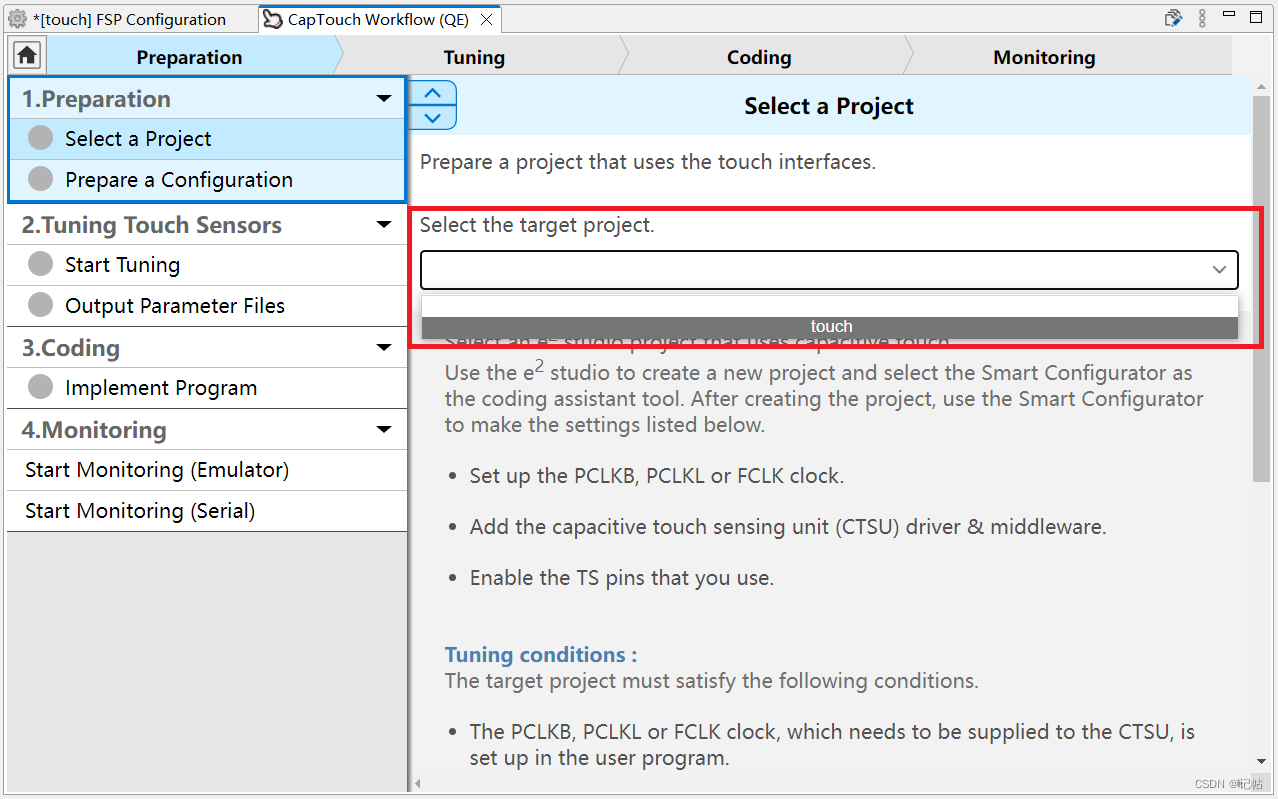Open the target project dropdown
Screen dimensions: 1278x799
1219,269
